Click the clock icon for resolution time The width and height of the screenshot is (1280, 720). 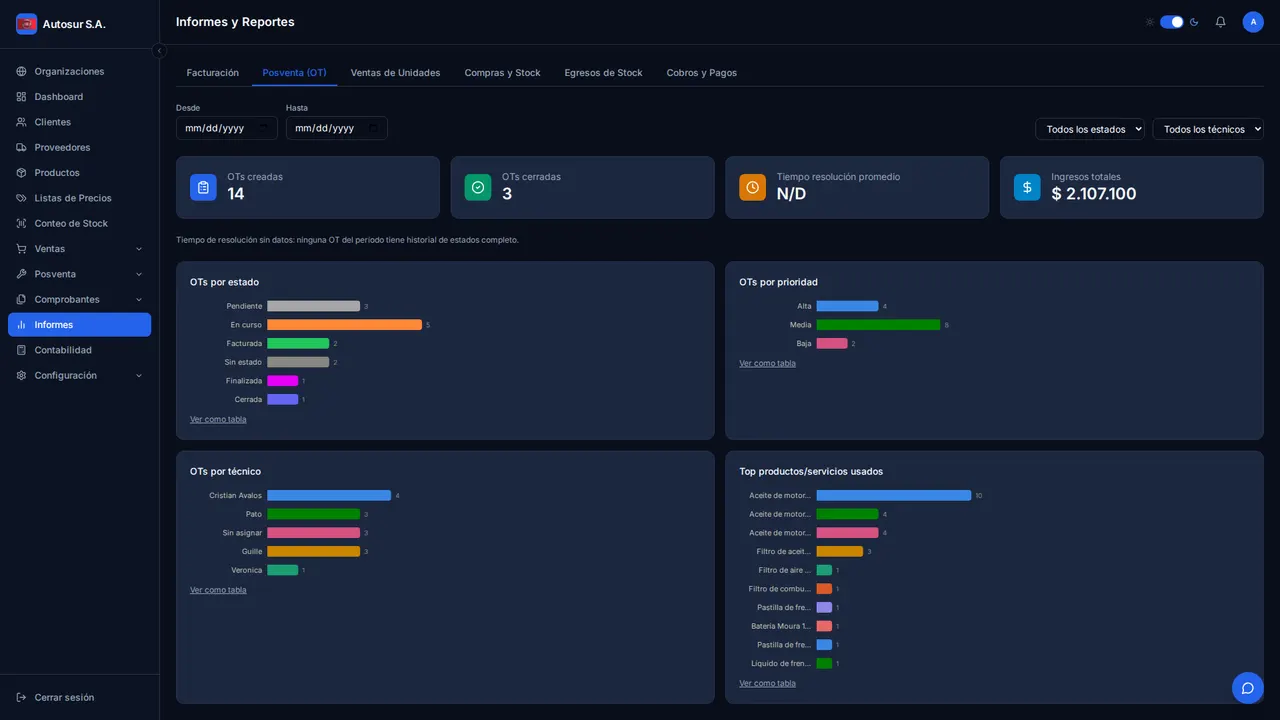(x=753, y=187)
